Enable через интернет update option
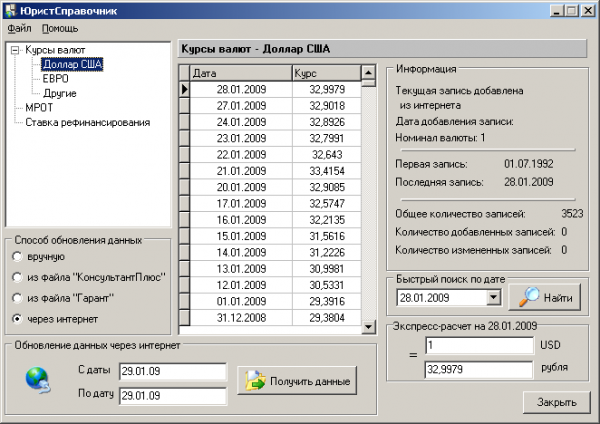600x424 pixels. (18, 318)
